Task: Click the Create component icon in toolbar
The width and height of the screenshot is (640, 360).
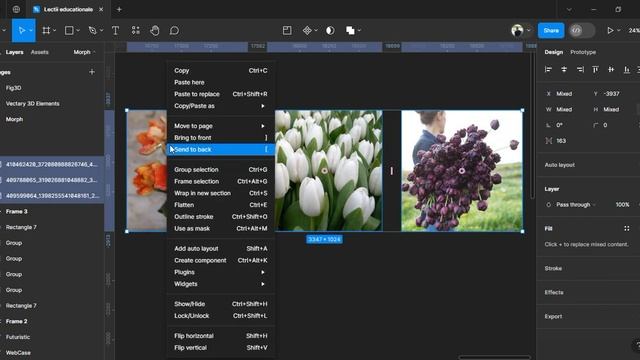Action: 307,30
